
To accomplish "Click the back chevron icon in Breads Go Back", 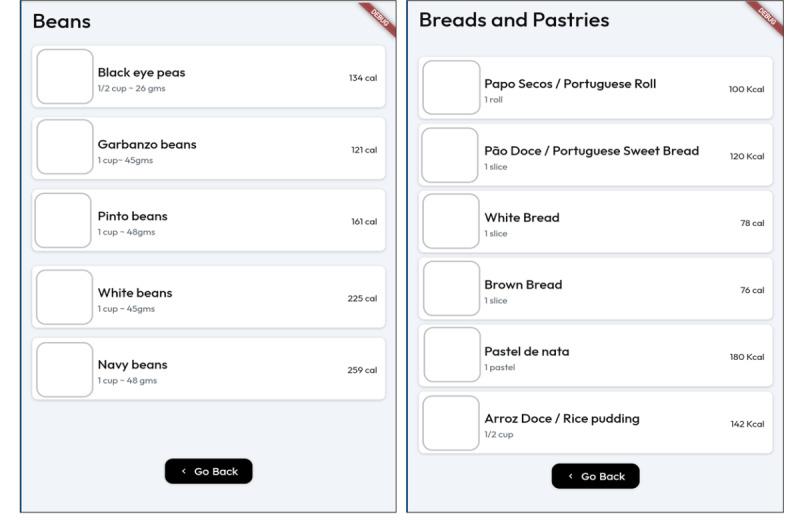I will pyautogui.click(x=570, y=476).
